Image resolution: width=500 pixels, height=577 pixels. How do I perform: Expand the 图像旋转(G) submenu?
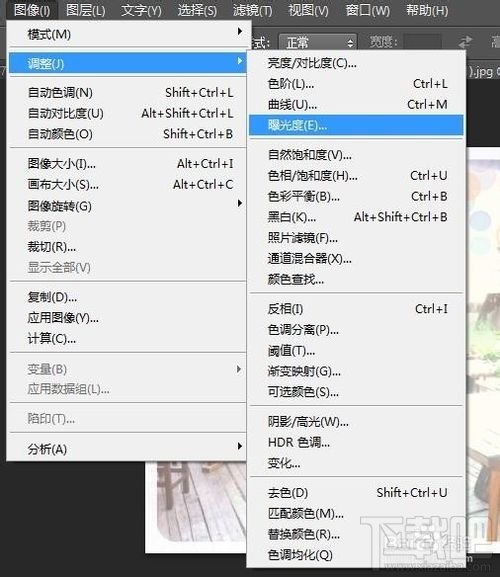(x=127, y=205)
